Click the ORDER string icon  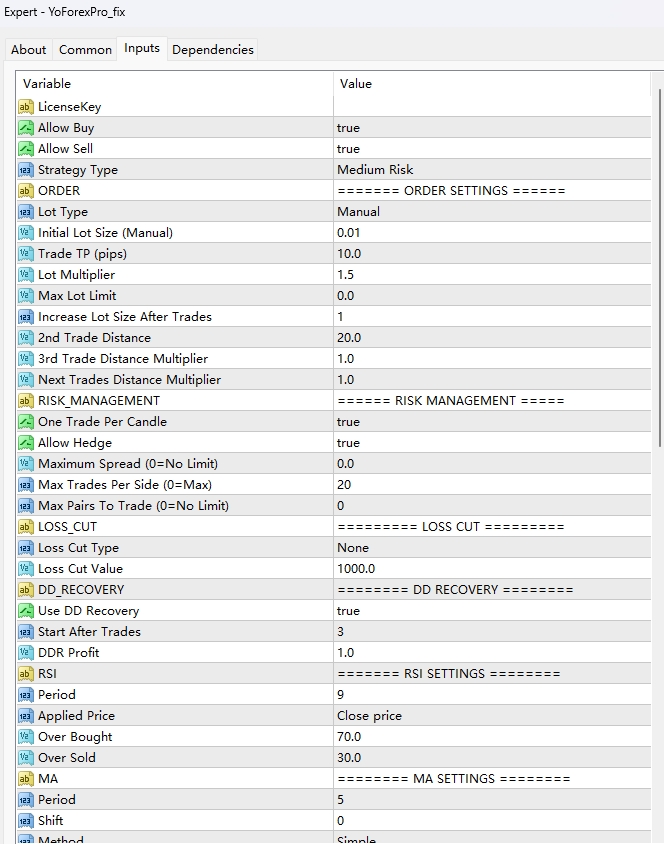[25, 191]
